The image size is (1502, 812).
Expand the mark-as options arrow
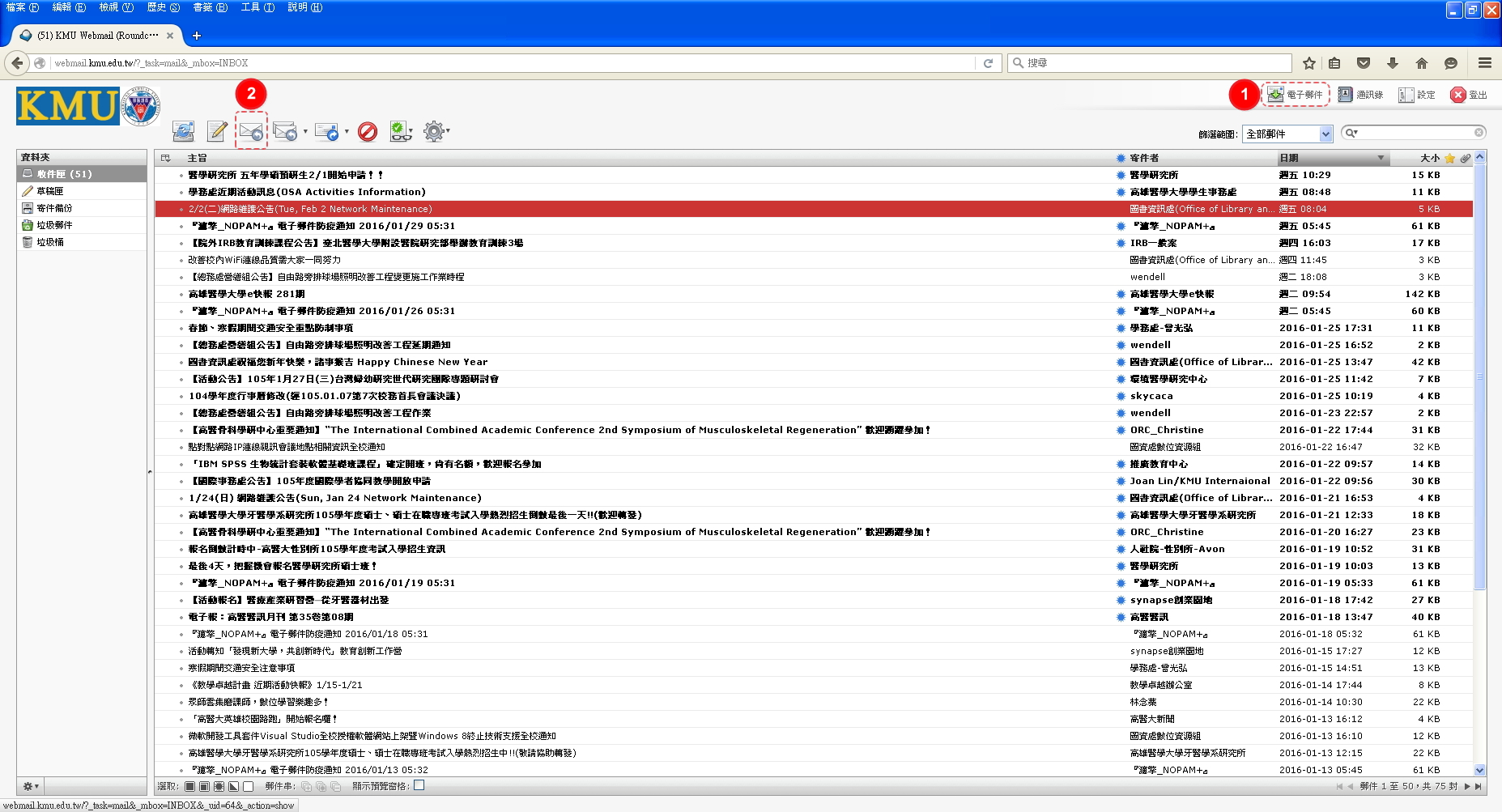coord(411,130)
